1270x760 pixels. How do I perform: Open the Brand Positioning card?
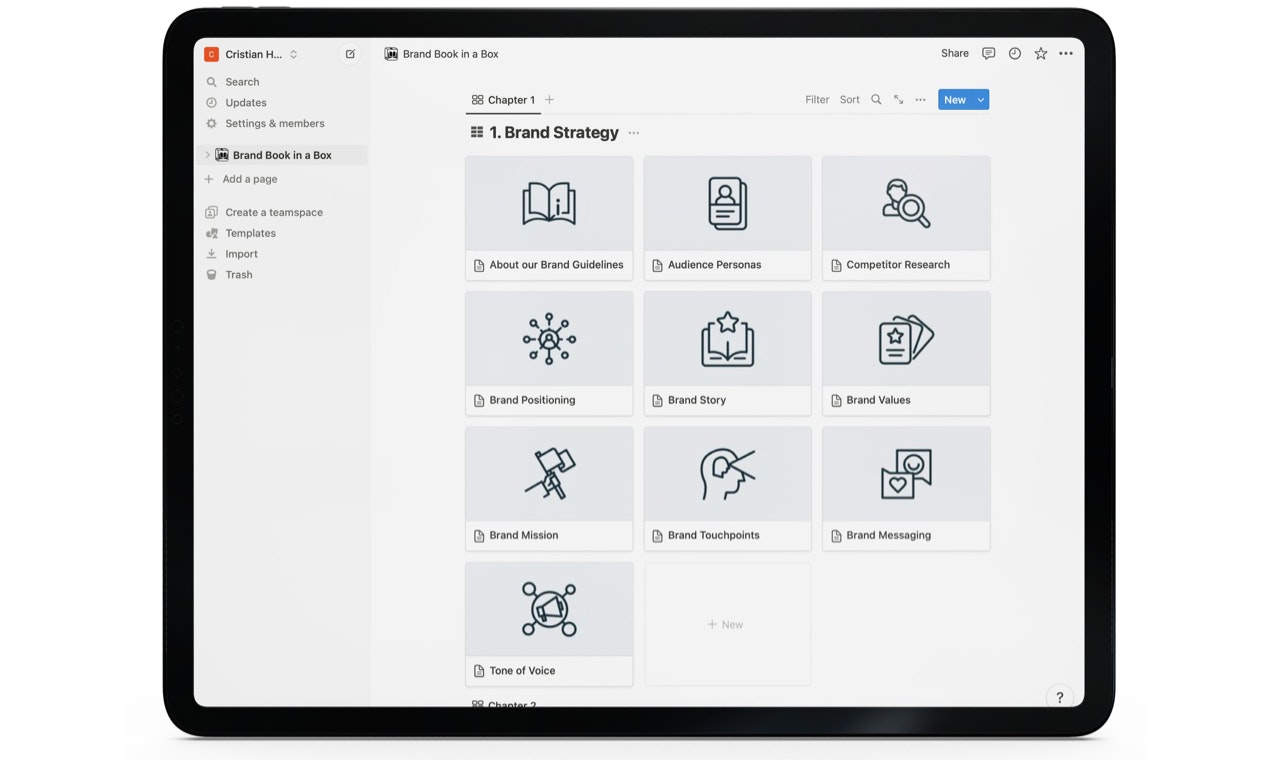tap(549, 353)
